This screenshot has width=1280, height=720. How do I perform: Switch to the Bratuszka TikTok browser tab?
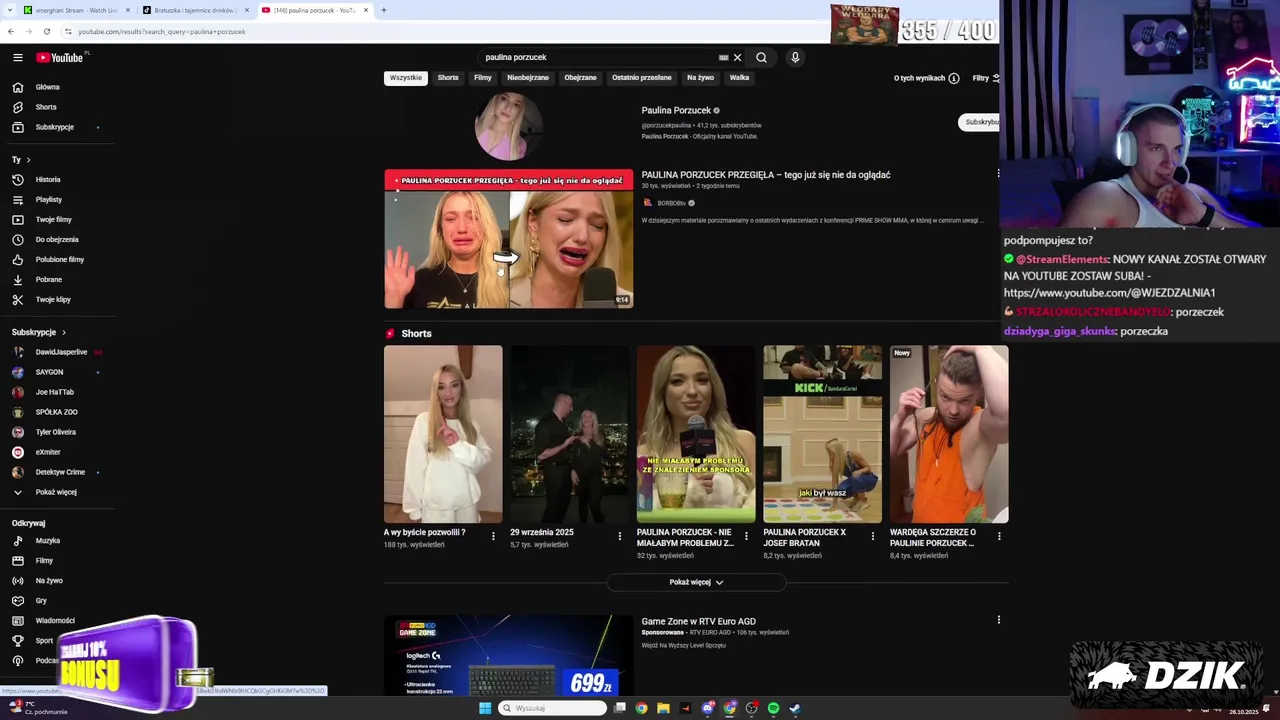pos(193,10)
